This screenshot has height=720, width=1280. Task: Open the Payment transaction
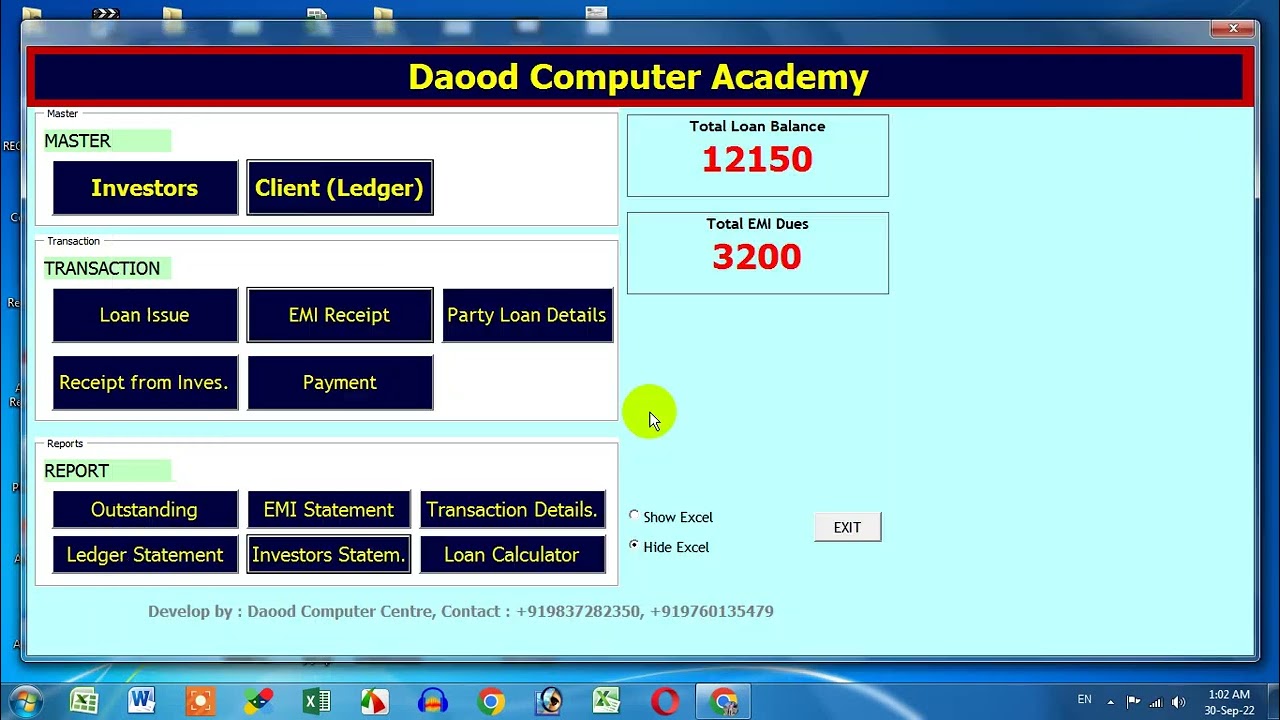[340, 383]
